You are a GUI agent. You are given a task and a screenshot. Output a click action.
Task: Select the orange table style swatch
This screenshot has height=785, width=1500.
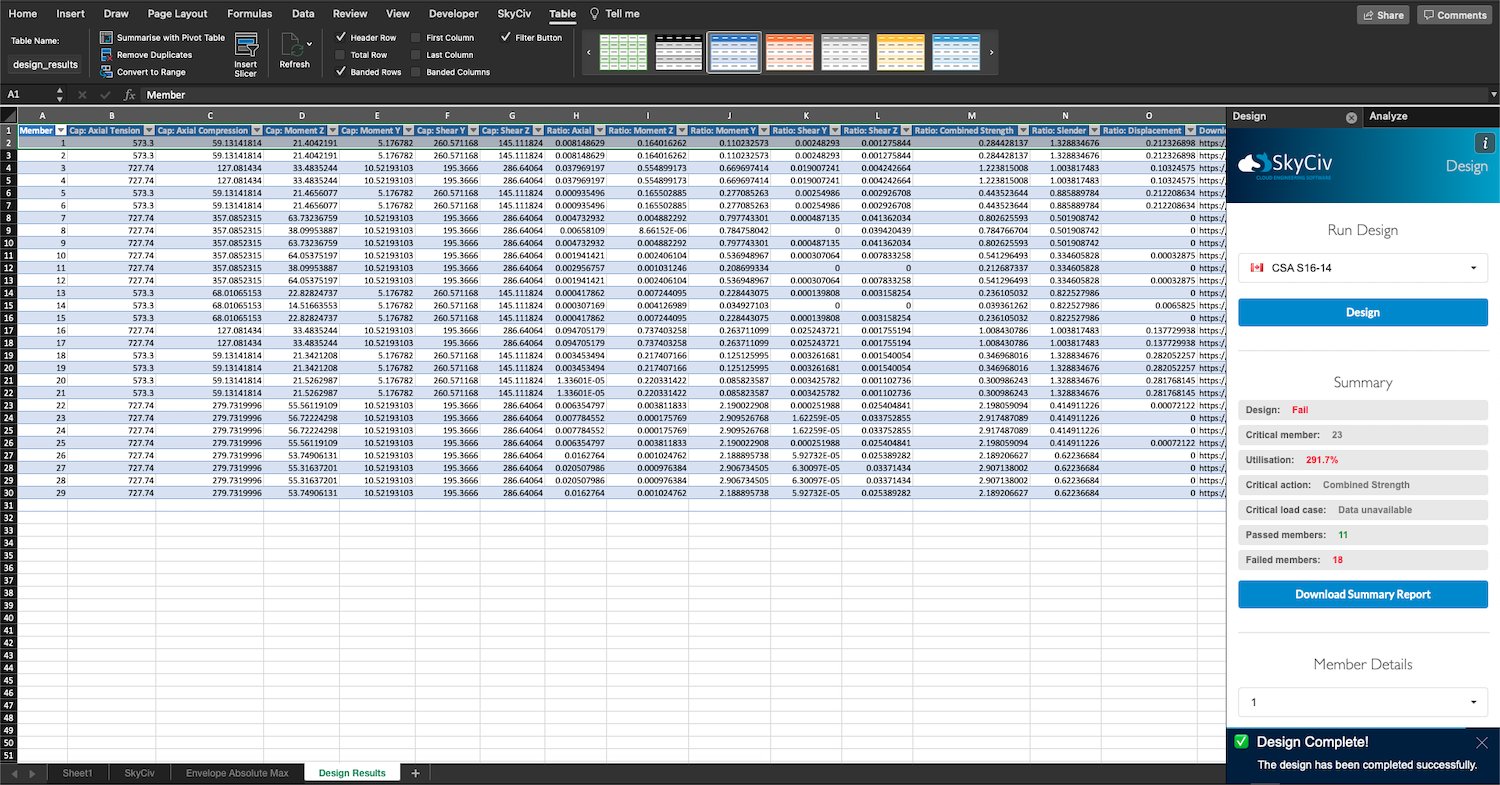(790, 52)
